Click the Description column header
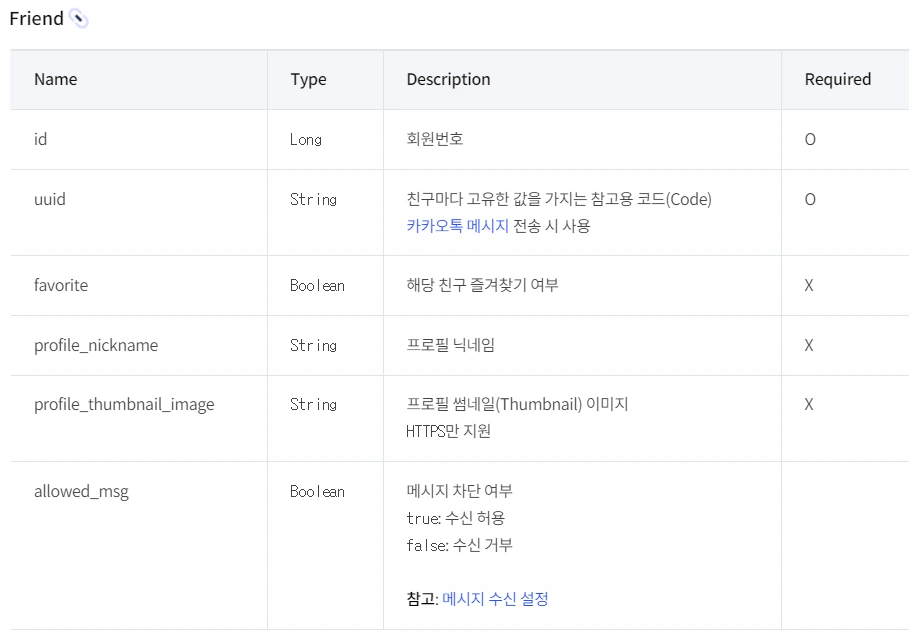This screenshot has height=635, width=917. coord(448,80)
